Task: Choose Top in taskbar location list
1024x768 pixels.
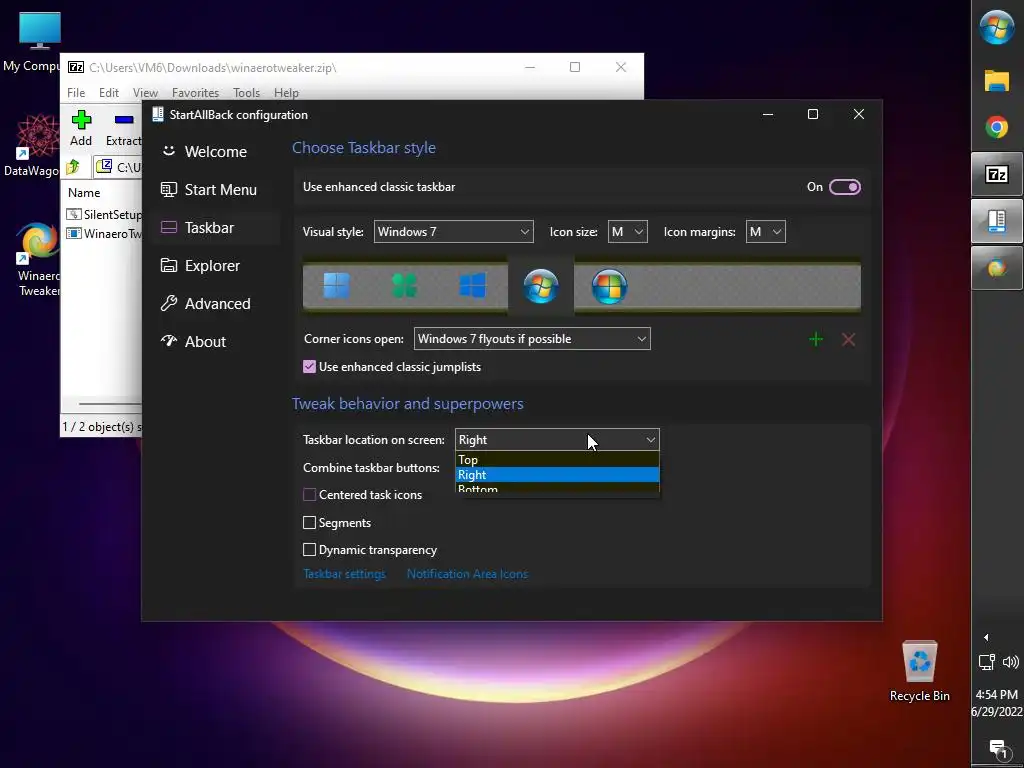Action: pos(557,459)
